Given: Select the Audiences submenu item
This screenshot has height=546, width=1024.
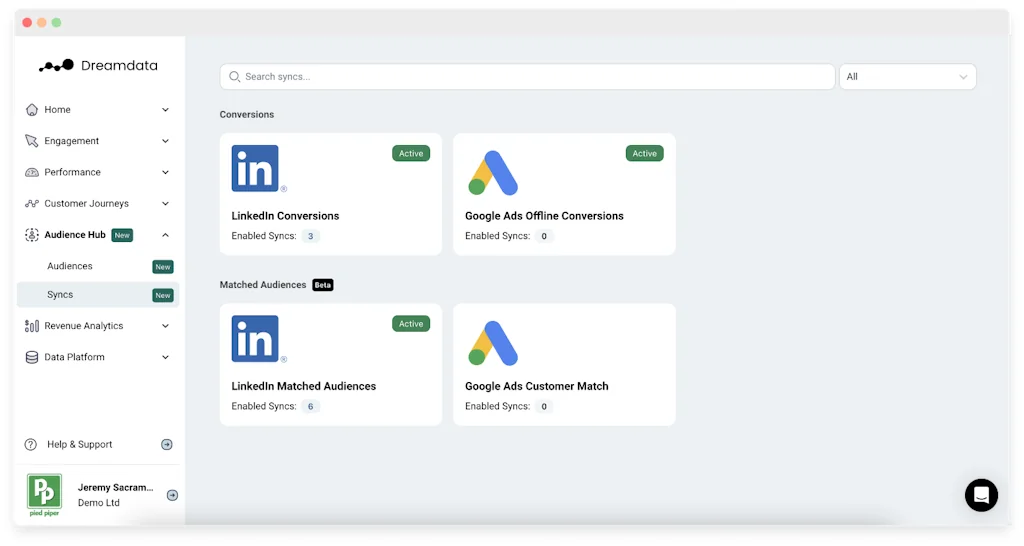Looking at the screenshot, I should click(98, 266).
